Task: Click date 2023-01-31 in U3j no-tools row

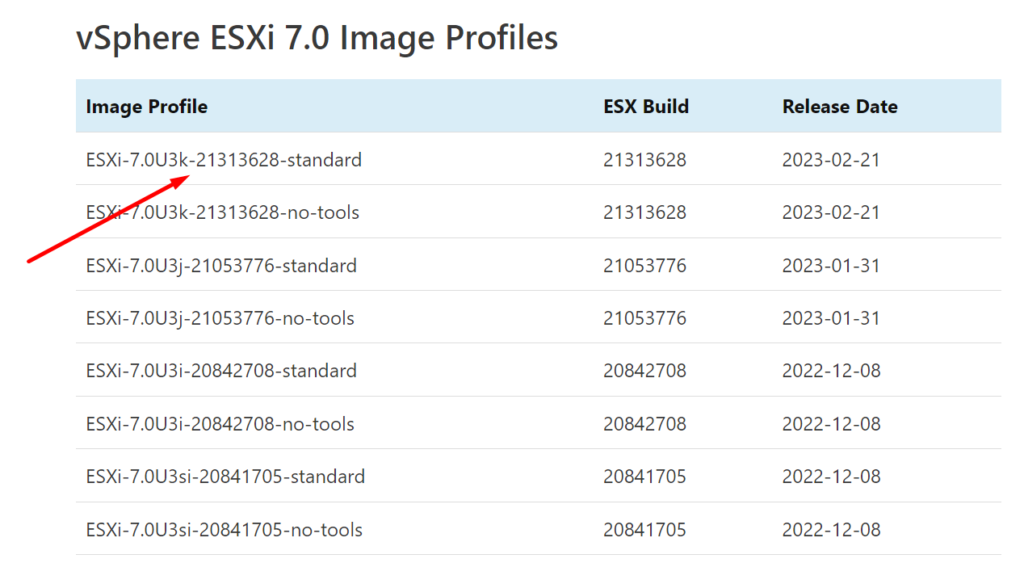Action: [x=831, y=318]
